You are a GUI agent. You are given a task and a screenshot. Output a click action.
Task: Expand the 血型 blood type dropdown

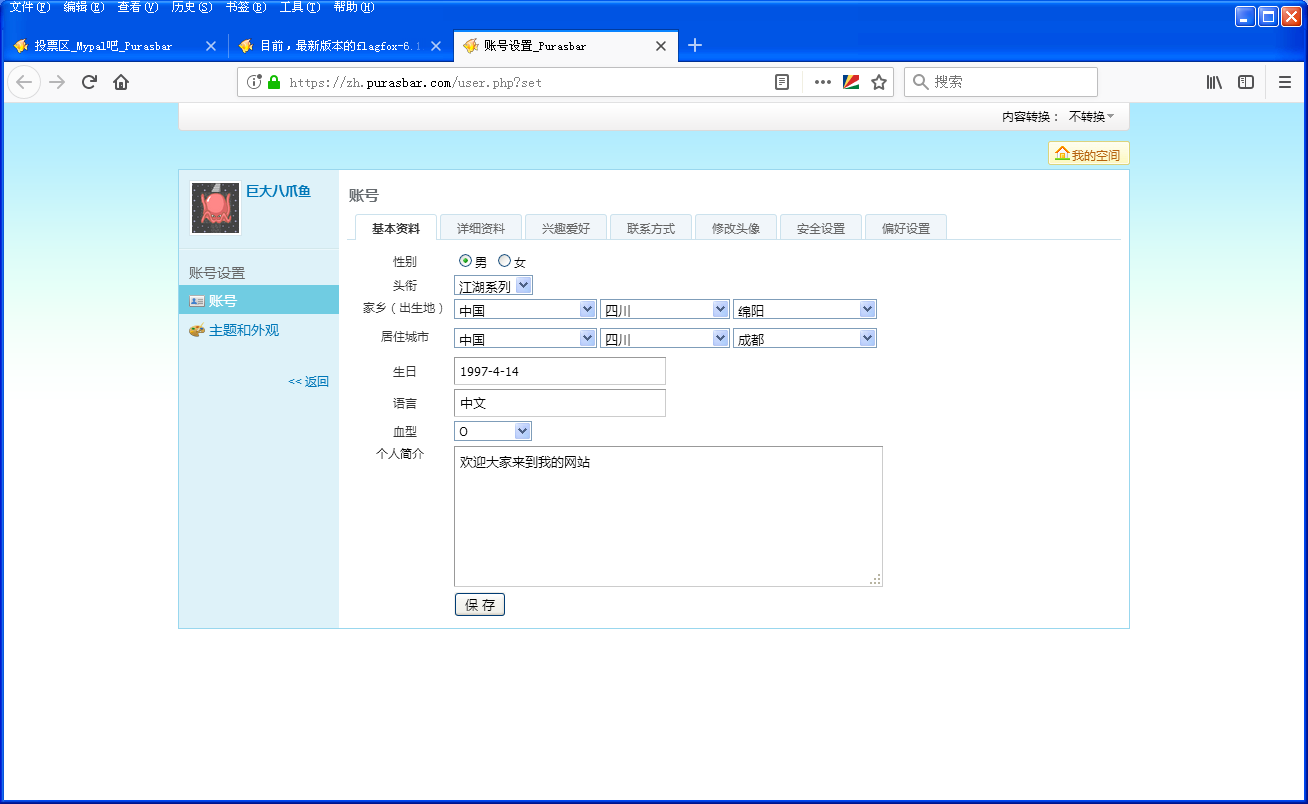(x=493, y=431)
